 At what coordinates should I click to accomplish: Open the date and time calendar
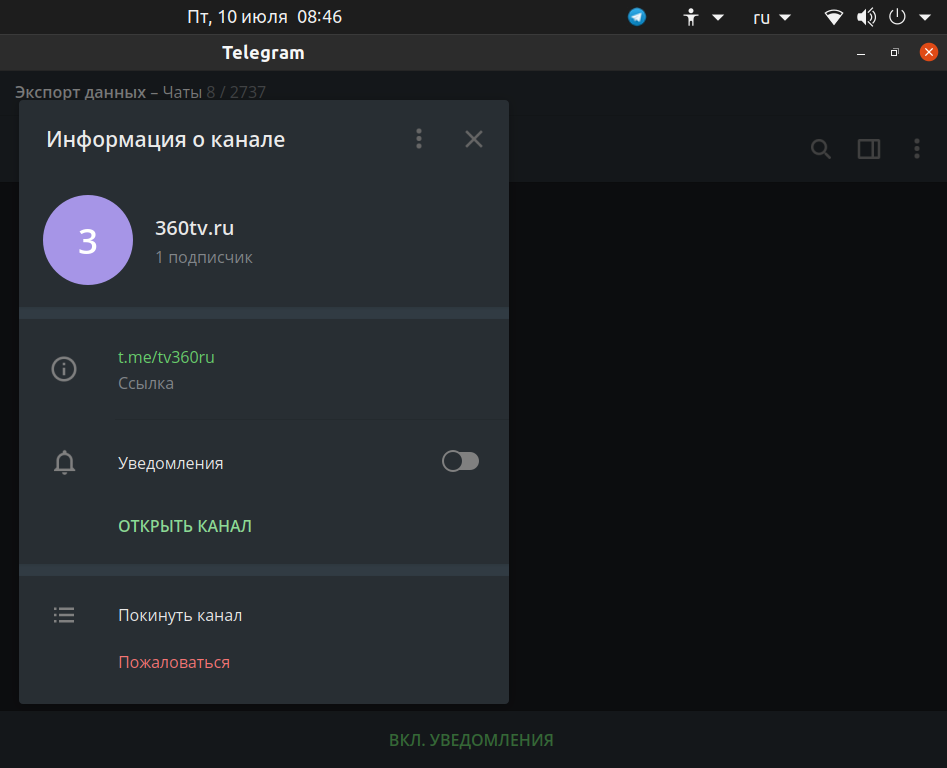pos(265,17)
